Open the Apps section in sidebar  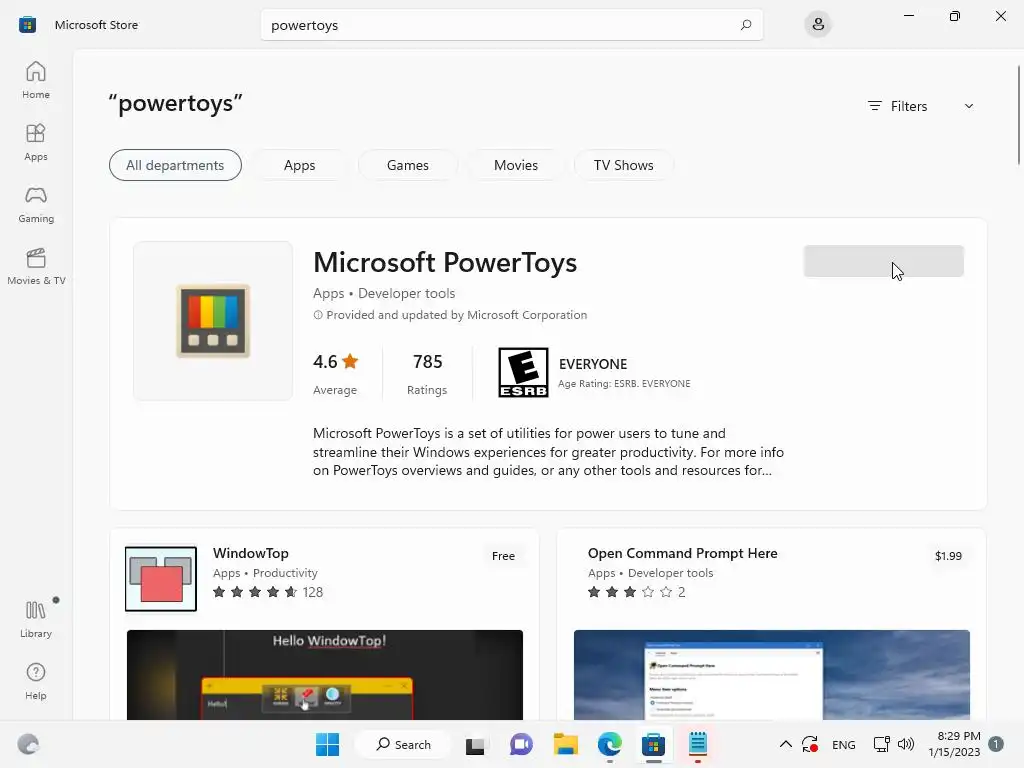pyautogui.click(x=36, y=142)
